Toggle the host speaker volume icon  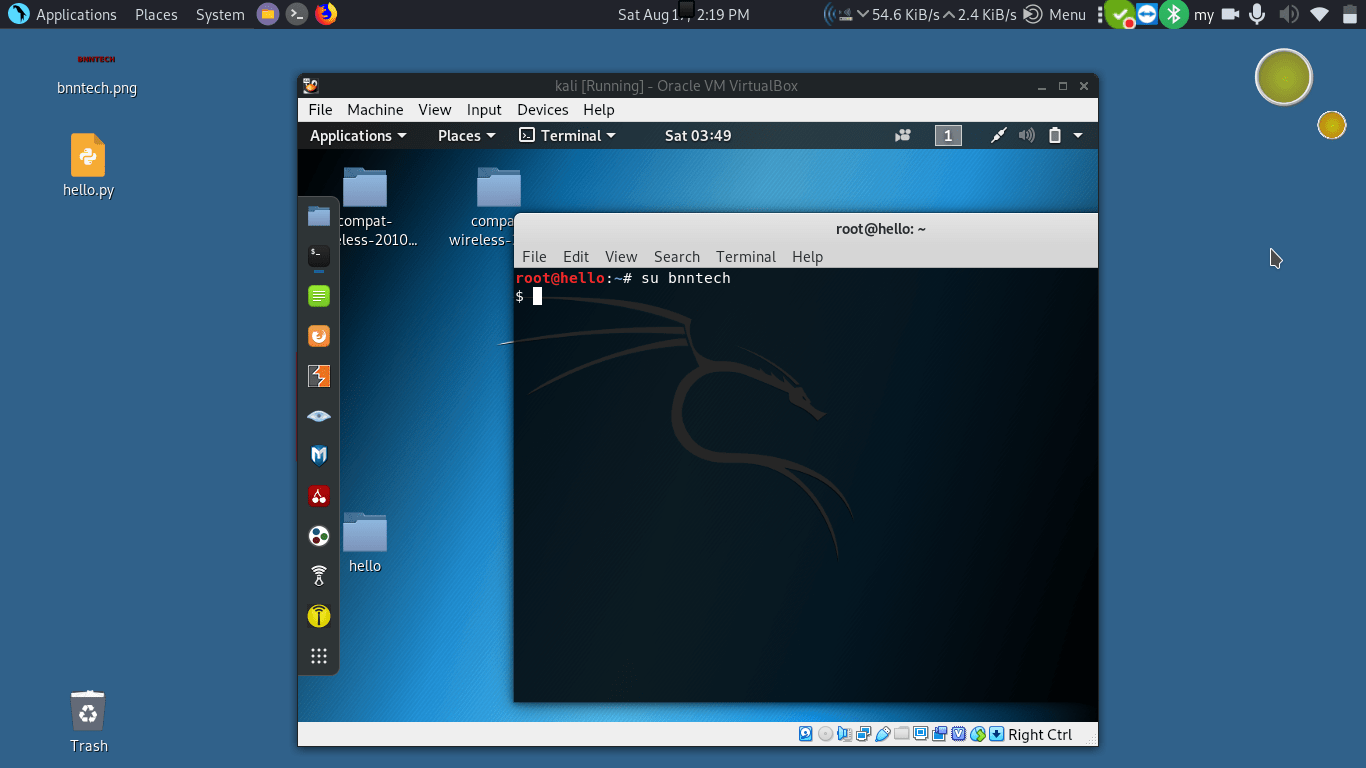1288,14
